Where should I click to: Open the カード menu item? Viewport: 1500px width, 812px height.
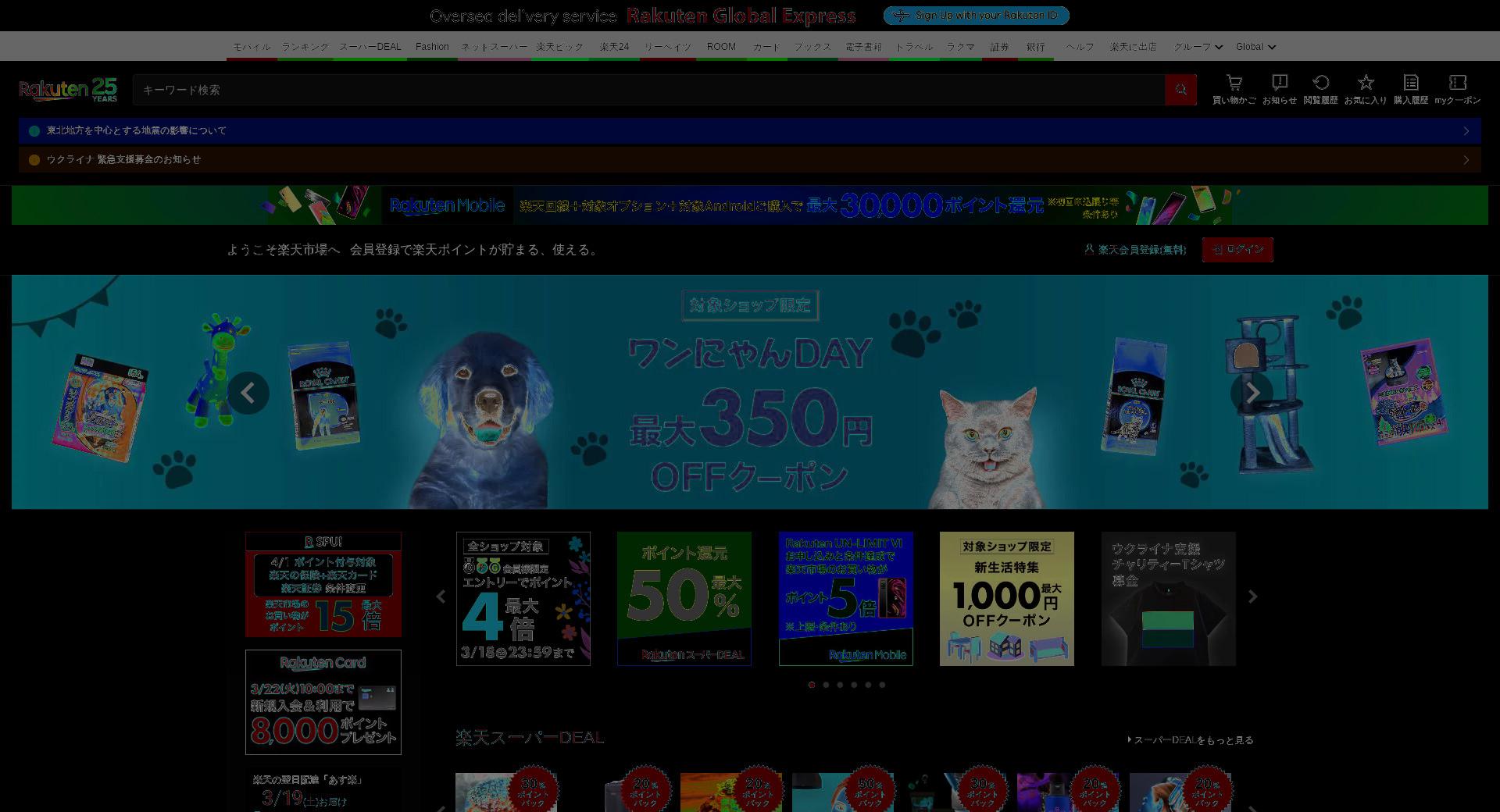coord(766,47)
